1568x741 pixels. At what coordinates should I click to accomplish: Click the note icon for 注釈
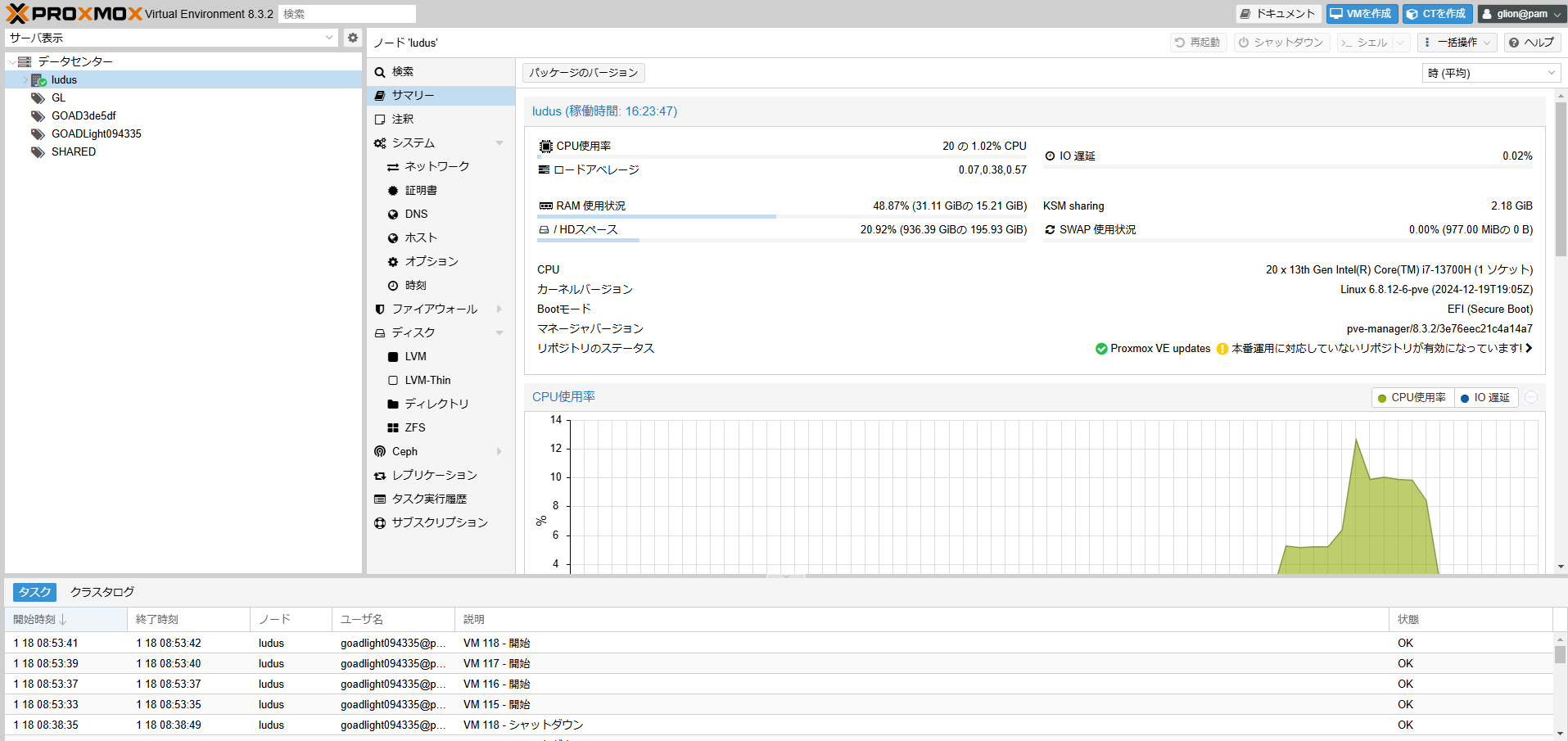[380, 120]
